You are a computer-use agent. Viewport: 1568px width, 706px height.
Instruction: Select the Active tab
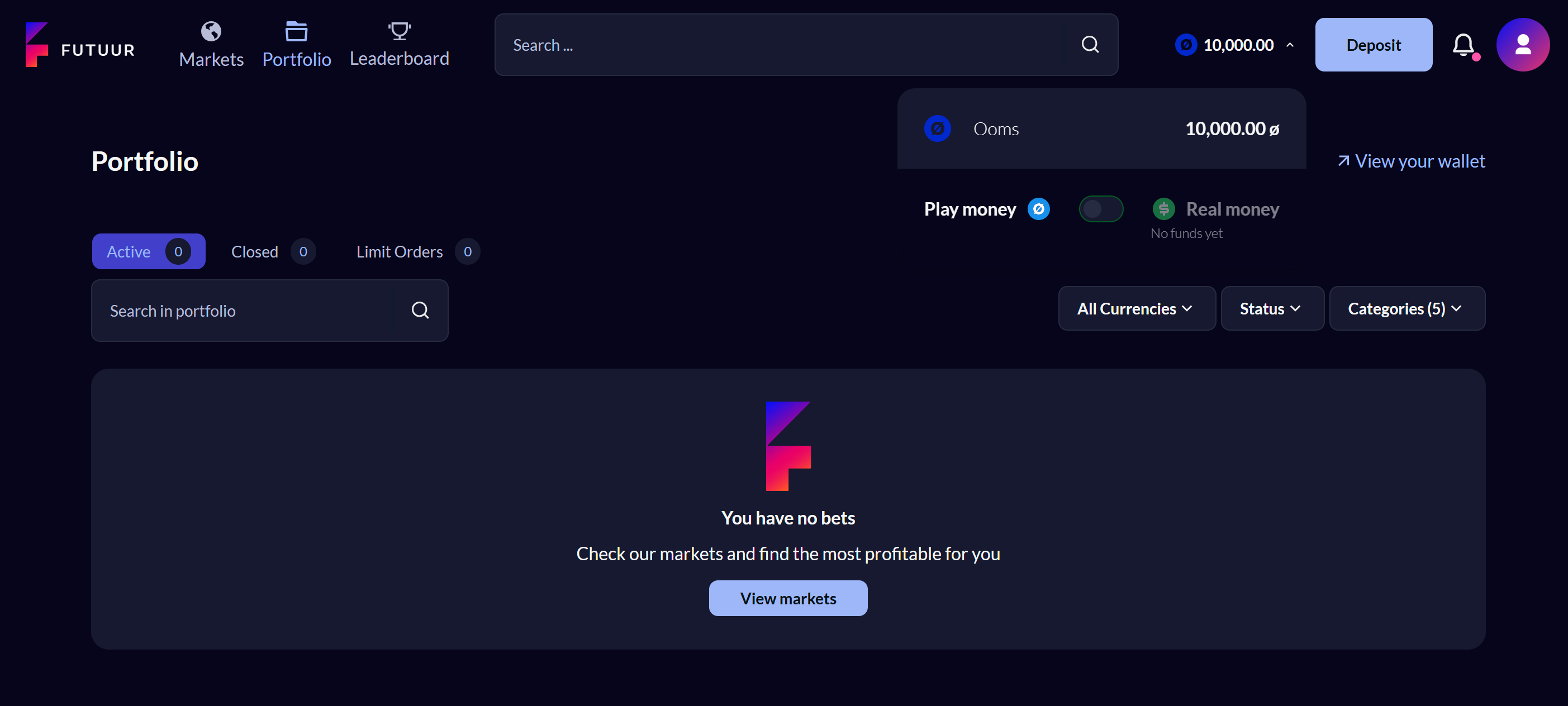point(149,251)
